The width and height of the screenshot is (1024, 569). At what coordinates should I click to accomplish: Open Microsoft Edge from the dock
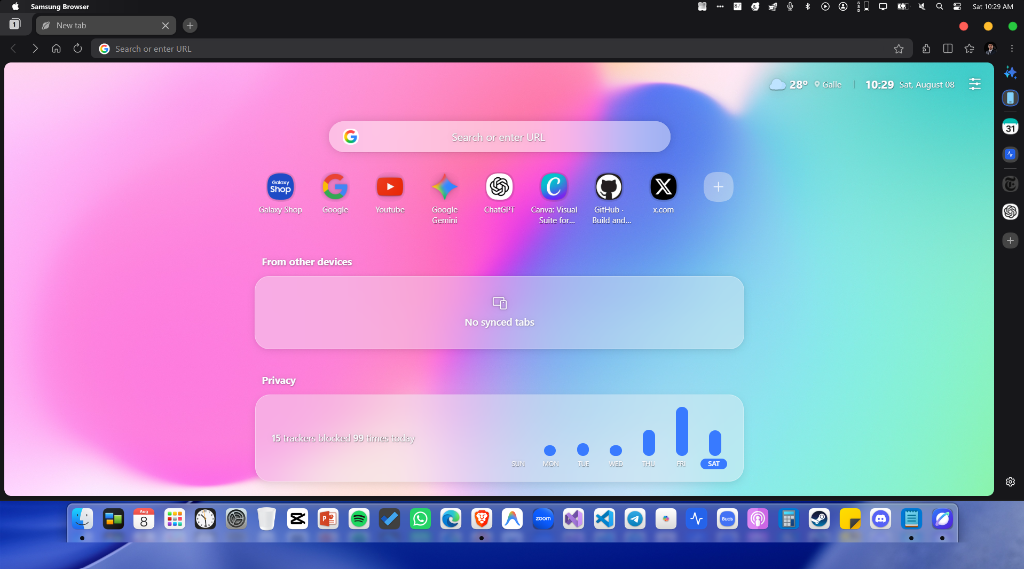tap(451, 519)
